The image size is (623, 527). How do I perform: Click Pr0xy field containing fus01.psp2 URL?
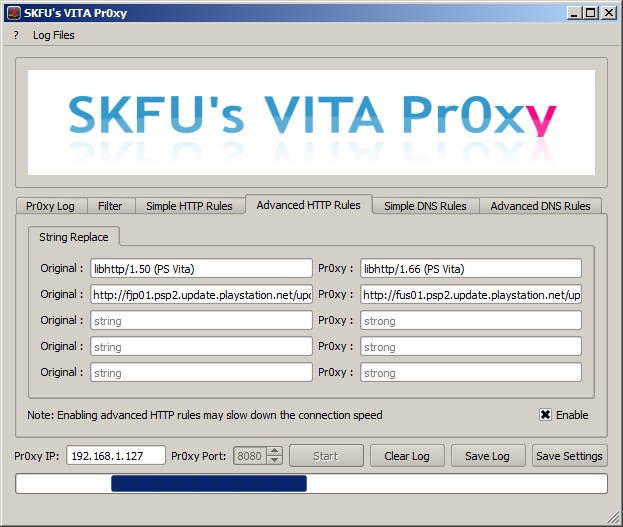(x=471, y=294)
